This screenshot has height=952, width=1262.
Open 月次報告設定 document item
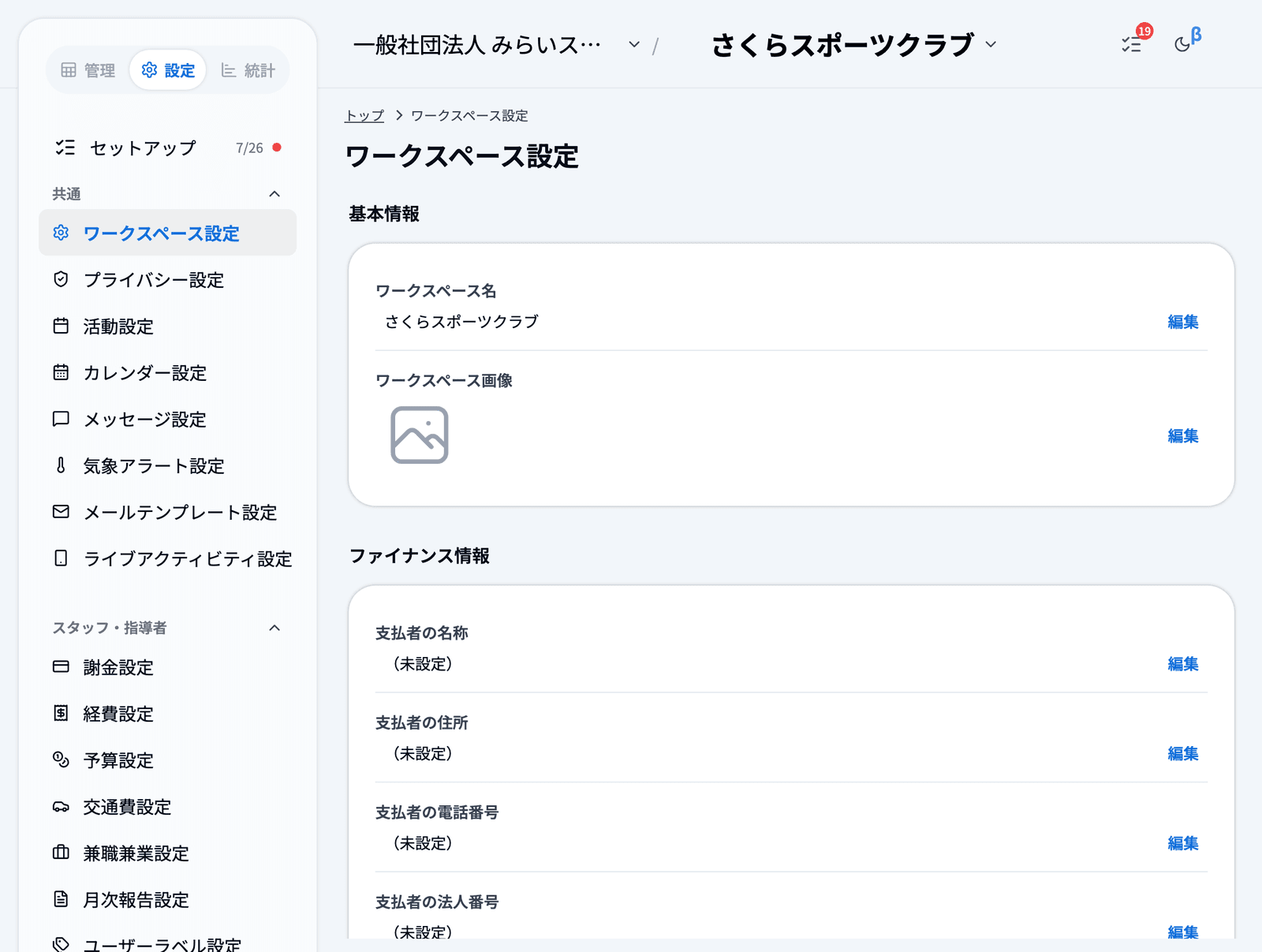[x=167, y=900]
